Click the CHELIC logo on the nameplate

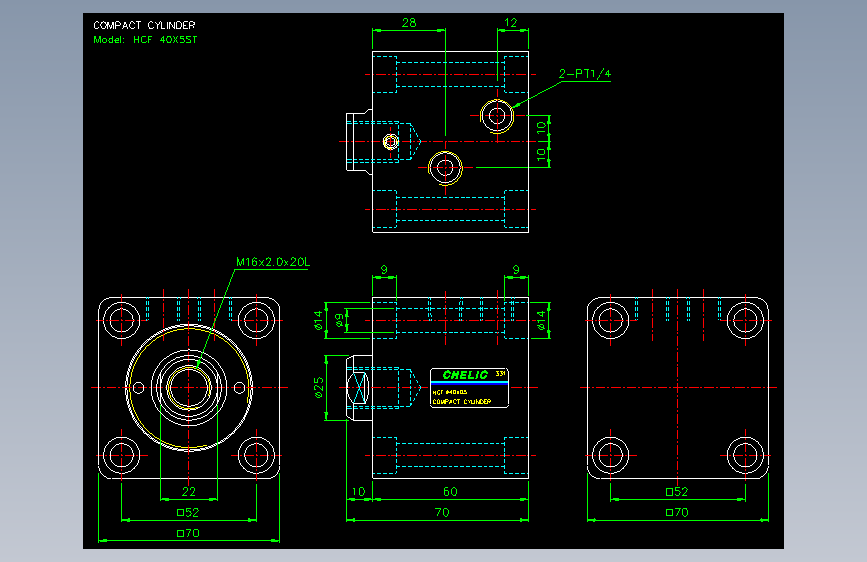pos(465,375)
